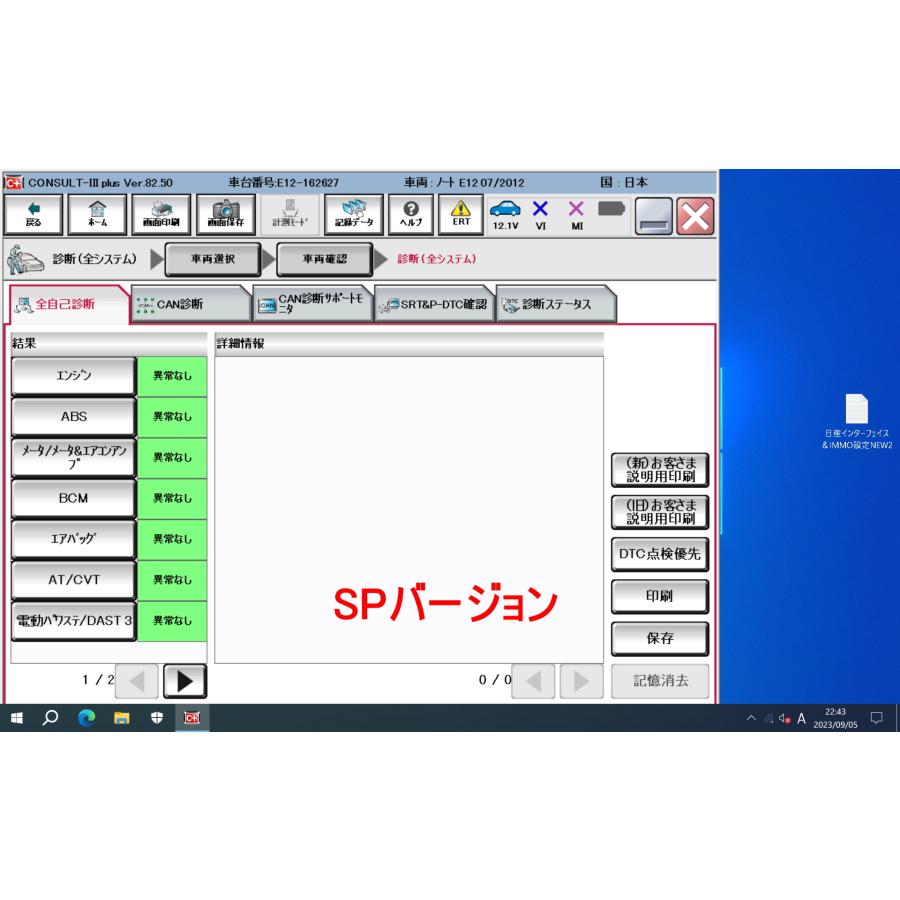The width and height of the screenshot is (900, 900).
Task: Select the エンジン system button
Action: pyautogui.click(x=73, y=376)
